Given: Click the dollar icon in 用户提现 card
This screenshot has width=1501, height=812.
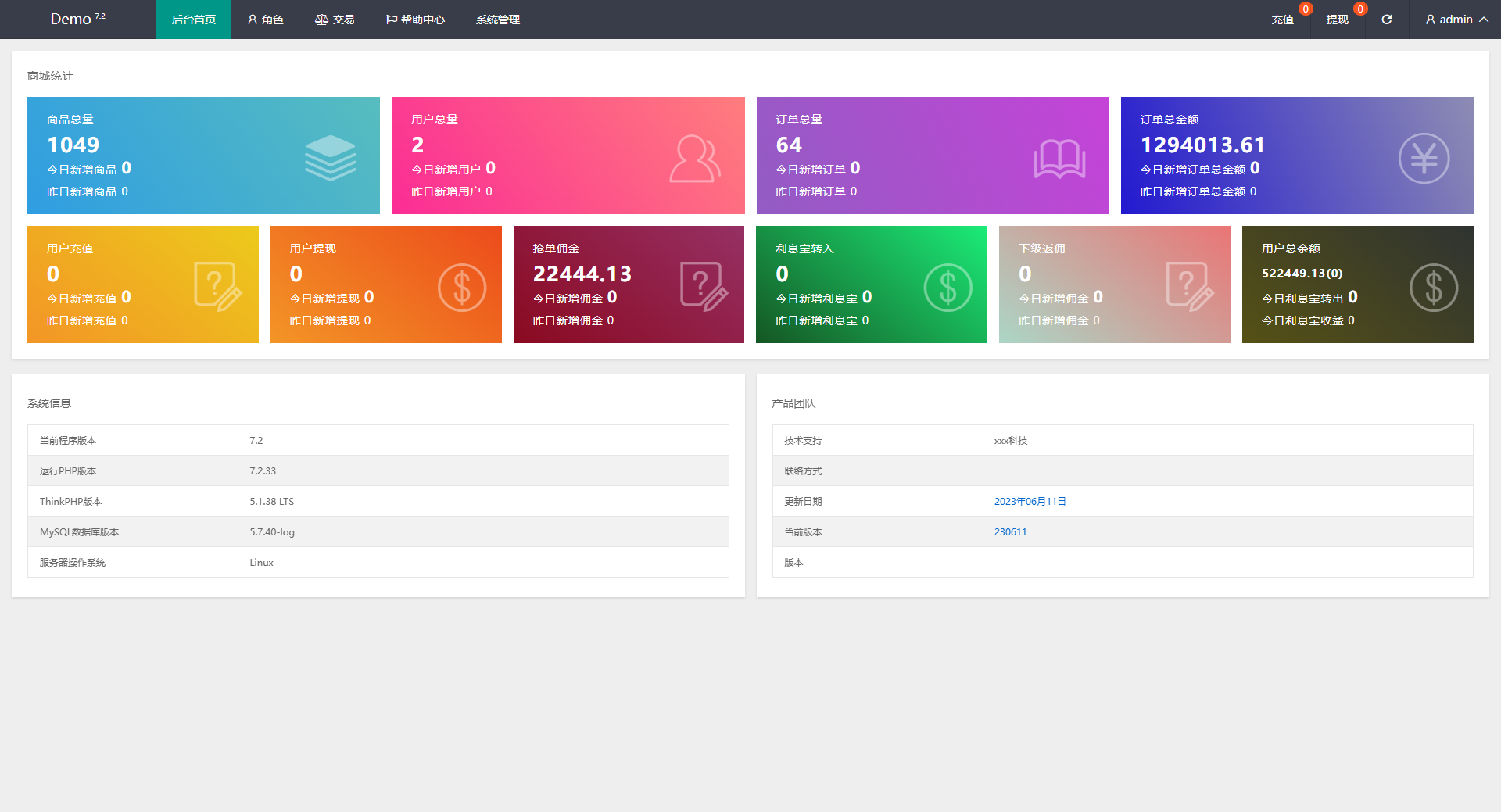Looking at the screenshot, I should 461,288.
